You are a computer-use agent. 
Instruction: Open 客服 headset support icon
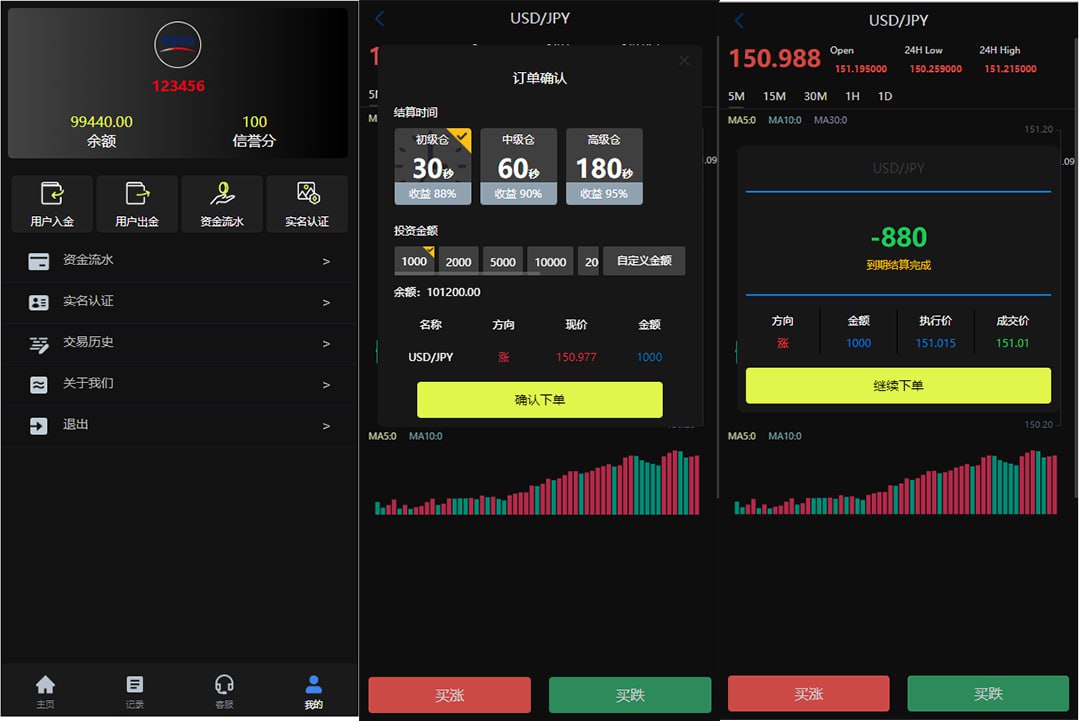coord(224,685)
